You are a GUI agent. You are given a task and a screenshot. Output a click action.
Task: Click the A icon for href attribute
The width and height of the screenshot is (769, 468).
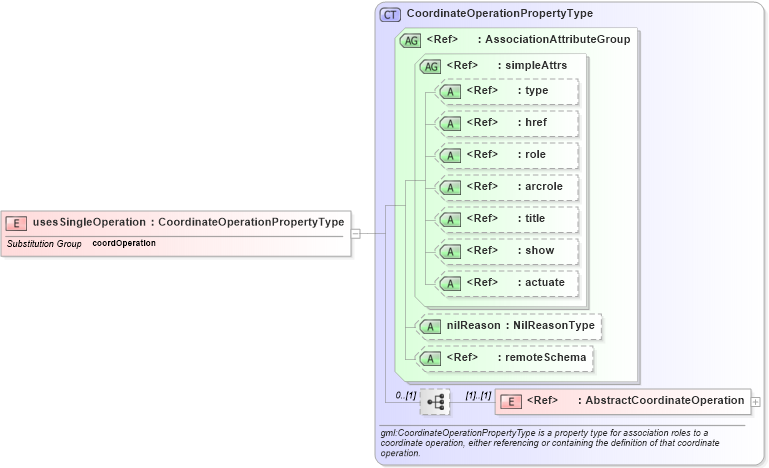pyautogui.click(x=450, y=124)
